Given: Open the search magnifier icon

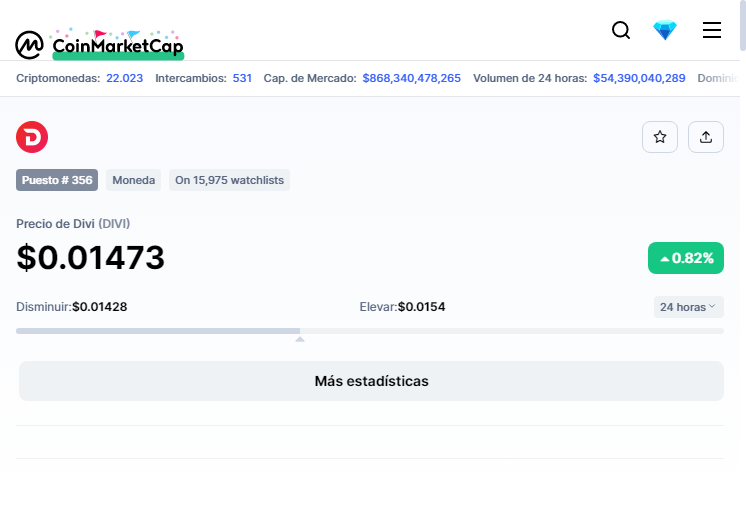Looking at the screenshot, I should 621,30.
